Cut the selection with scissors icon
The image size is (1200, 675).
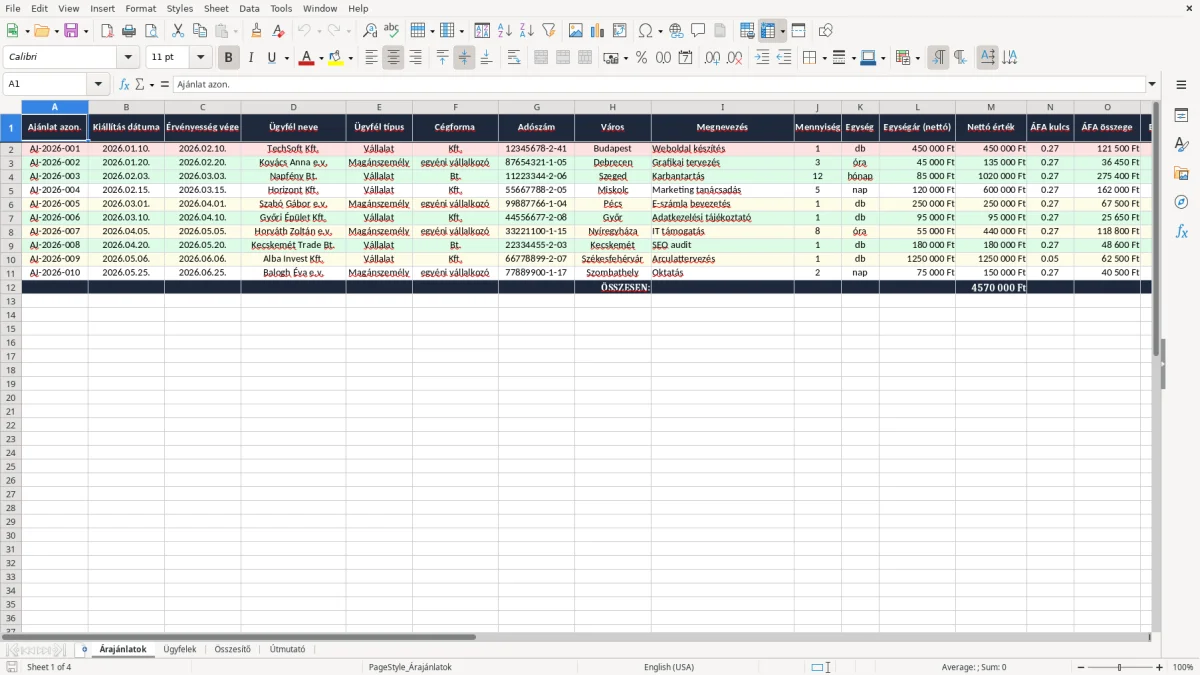tap(178, 31)
